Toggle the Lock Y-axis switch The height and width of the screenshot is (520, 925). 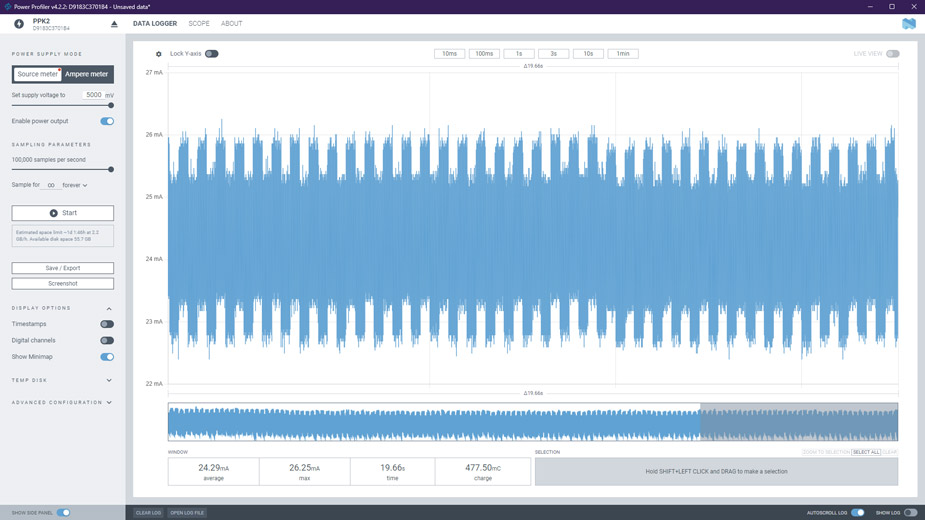pos(211,54)
